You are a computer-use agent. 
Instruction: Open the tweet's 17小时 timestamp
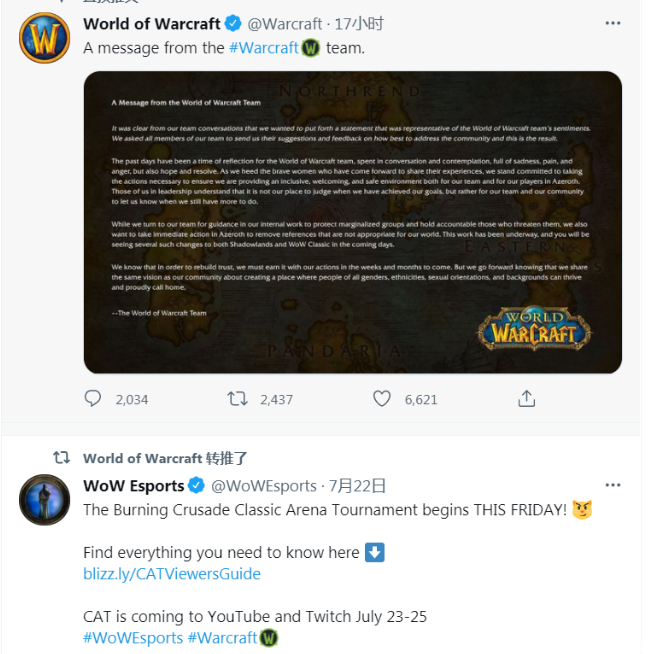pos(359,24)
